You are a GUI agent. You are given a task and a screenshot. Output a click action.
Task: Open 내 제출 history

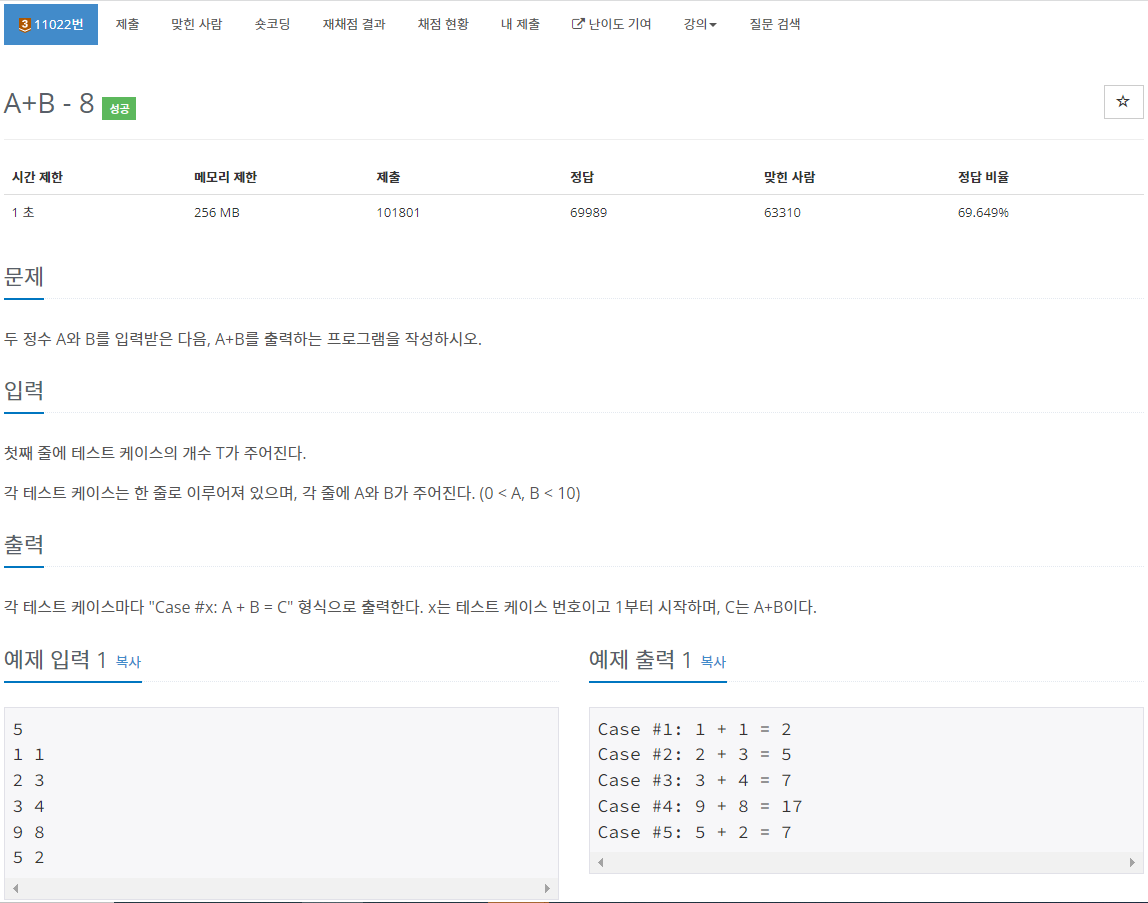tap(520, 24)
